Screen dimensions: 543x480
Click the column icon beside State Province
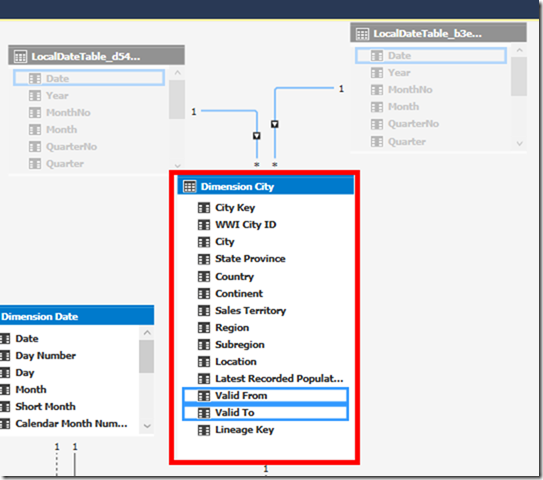pyautogui.click(x=204, y=259)
